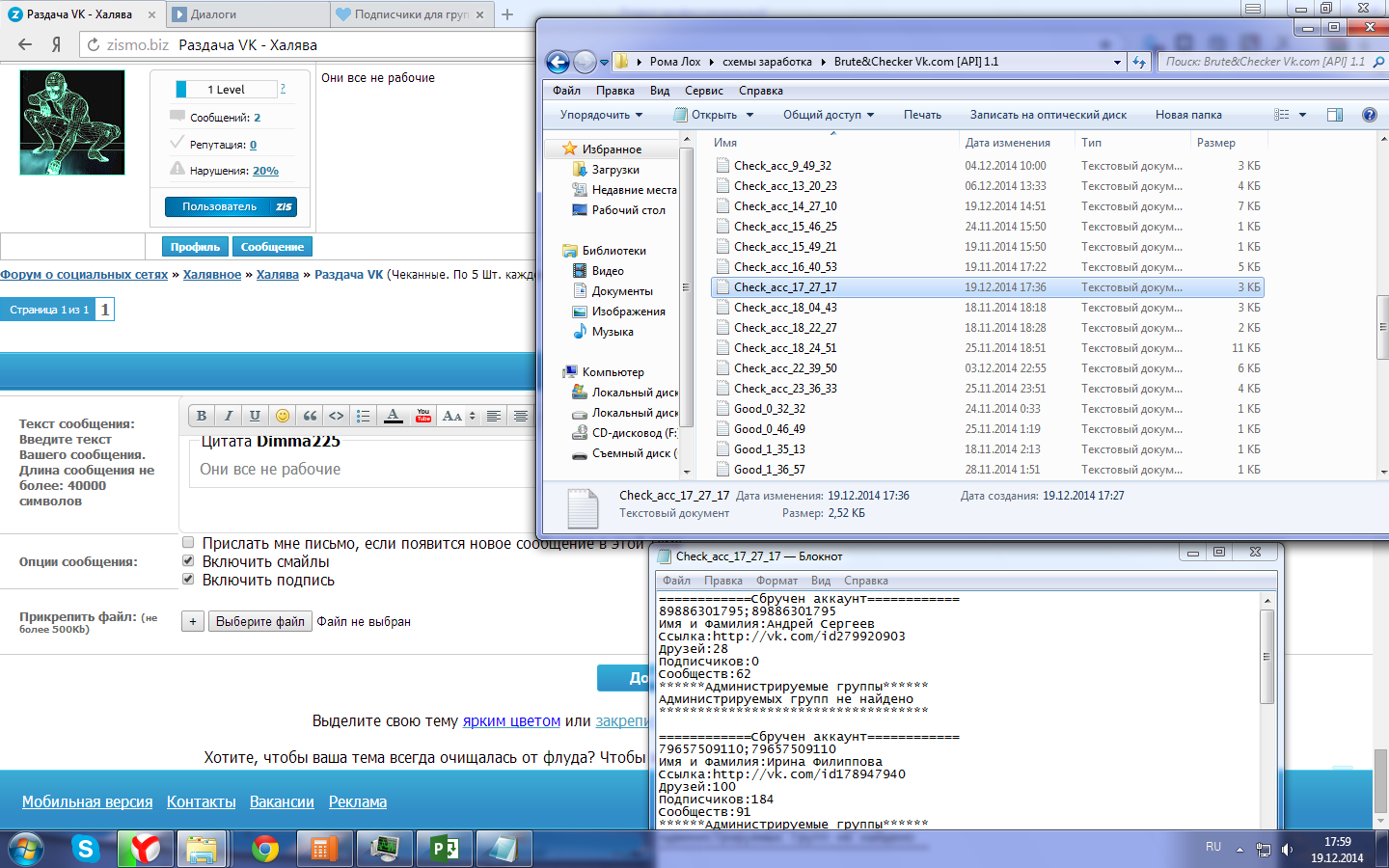The width and height of the screenshot is (1389, 868).
Task: Open the 'Файл' menu in Explorer
Action: [x=566, y=91]
